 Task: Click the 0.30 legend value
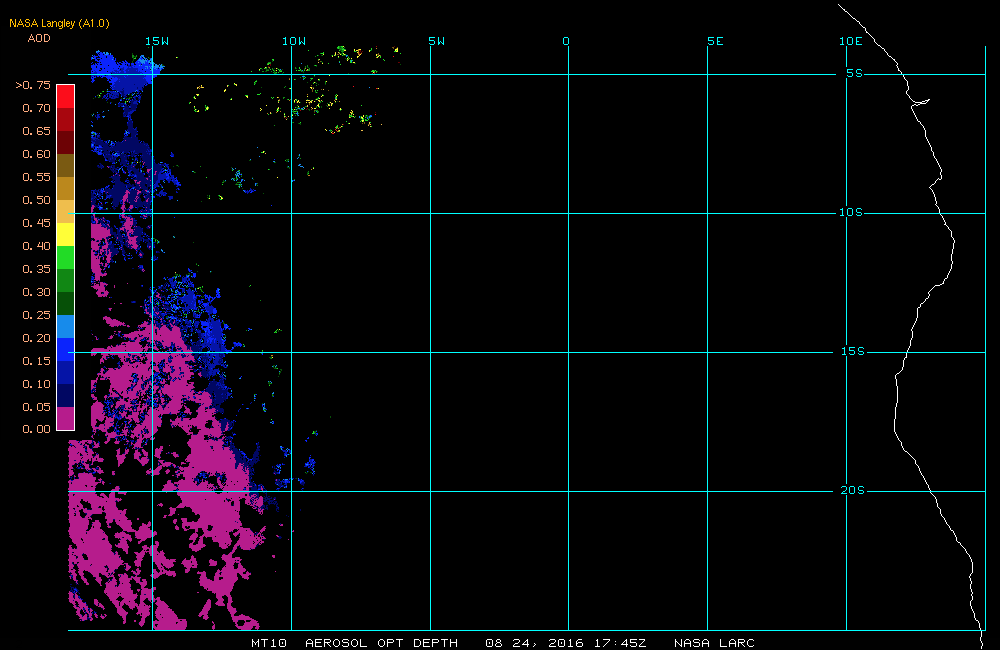pyautogui.click(x=36, y=292)
